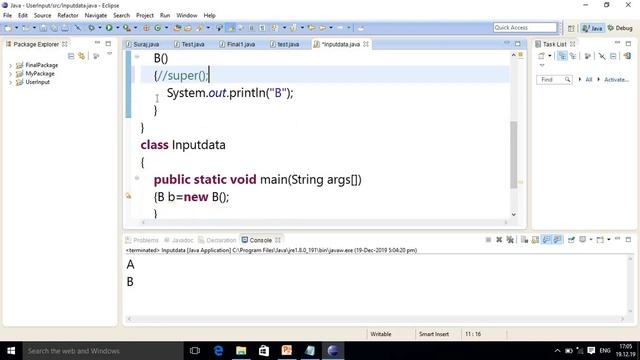This screenshot has height=360, width=640.
Task: Open the Open Console dropdown arrow
Action: [609, 240]
